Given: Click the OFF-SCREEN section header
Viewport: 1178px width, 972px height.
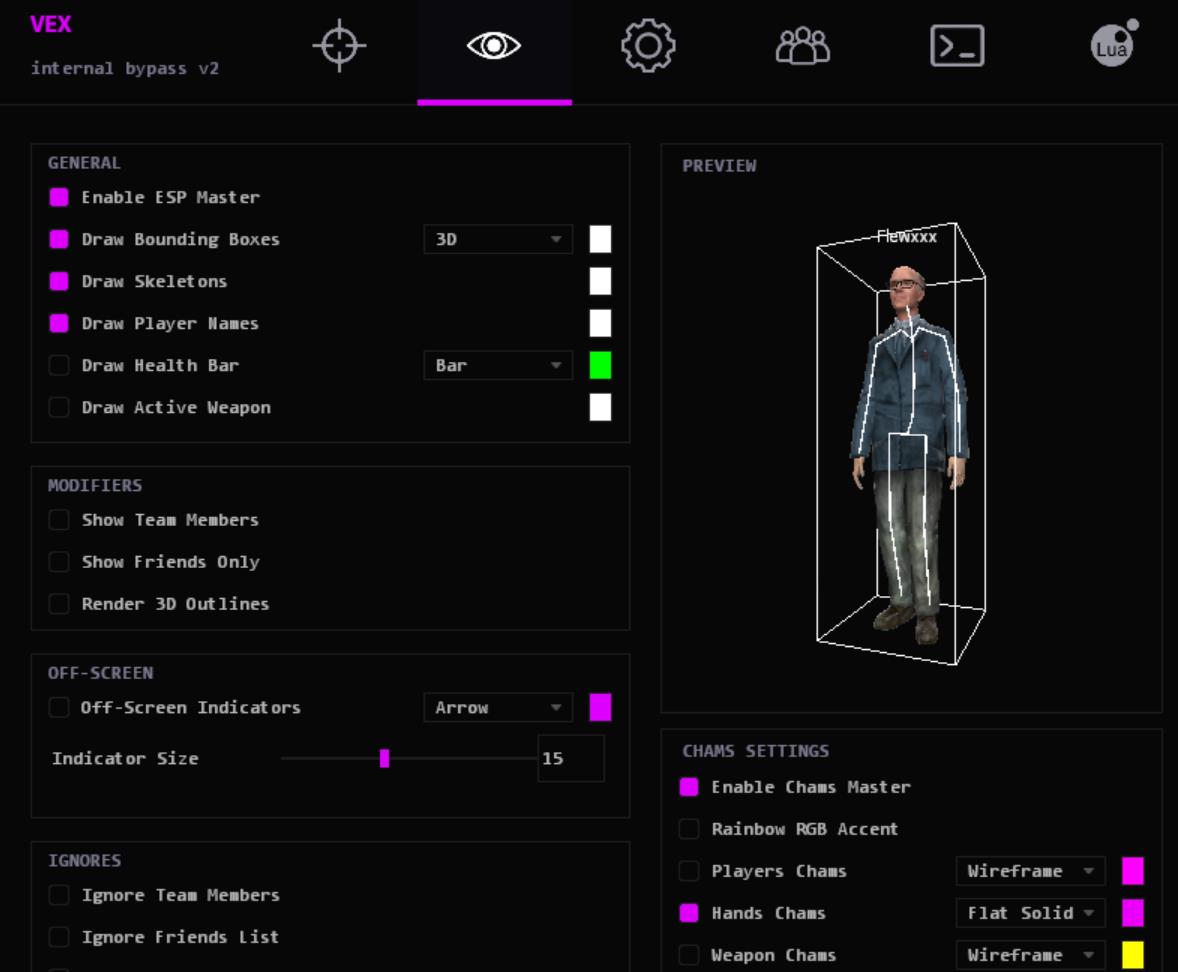Looking at the screenshot, I should coord(101,673).
